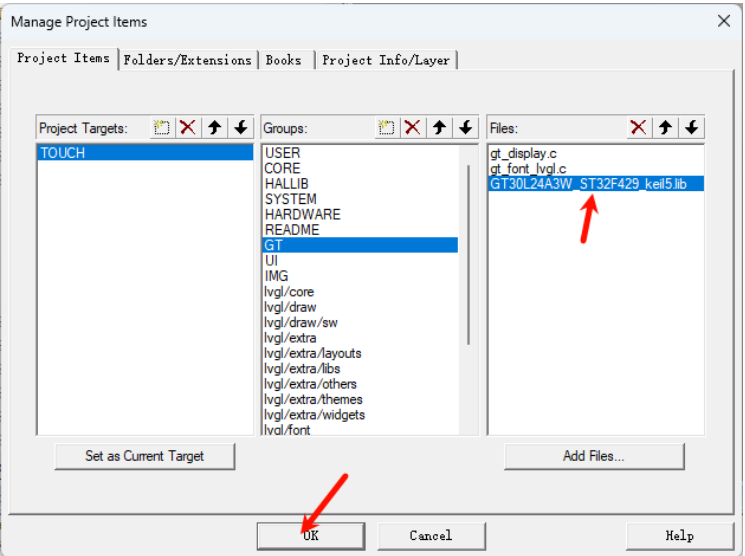Viewport: 745px width, 556px height.
Task: Select file gt_display.c
Action: [x=596, y=153]
